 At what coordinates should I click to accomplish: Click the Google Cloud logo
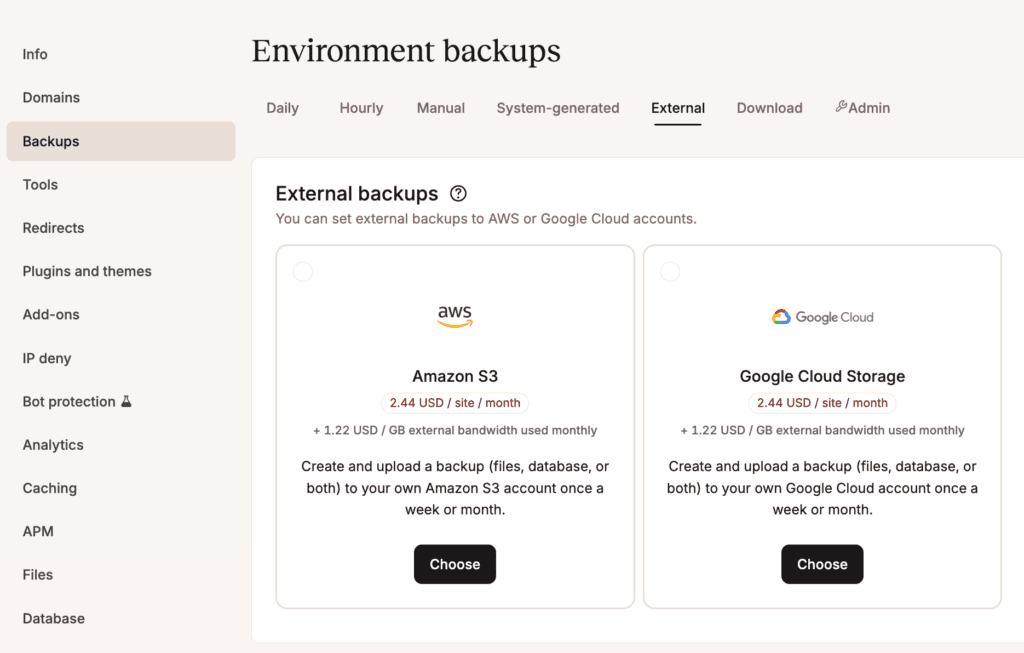pyautogui.click(x=822, y=317)
